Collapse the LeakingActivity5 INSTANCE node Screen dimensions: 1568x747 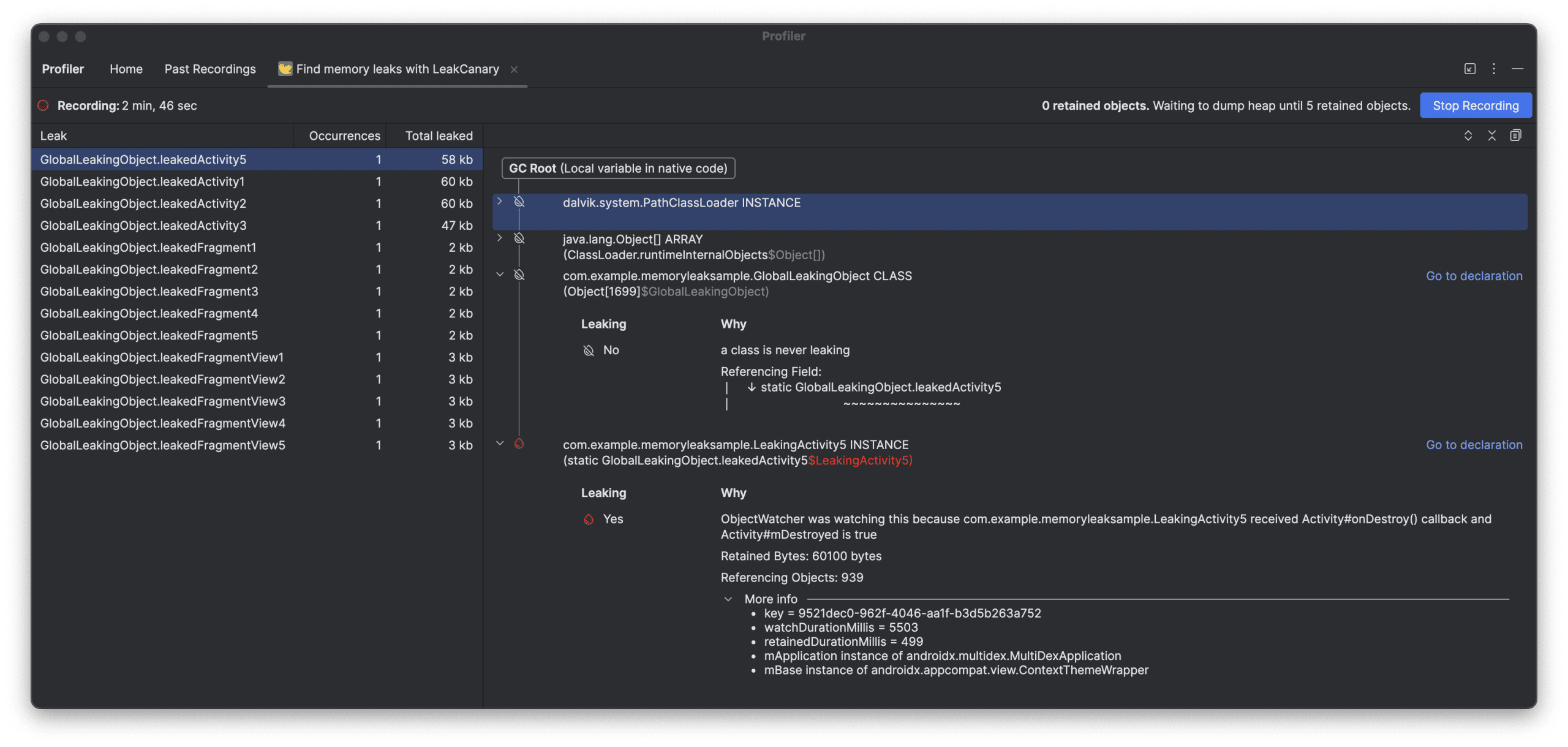(500, 444)
